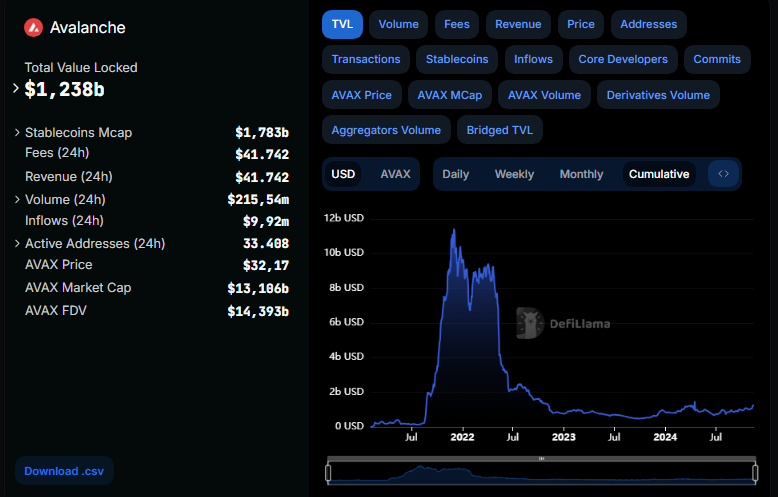Select the Monthly interval

point(582,174)
